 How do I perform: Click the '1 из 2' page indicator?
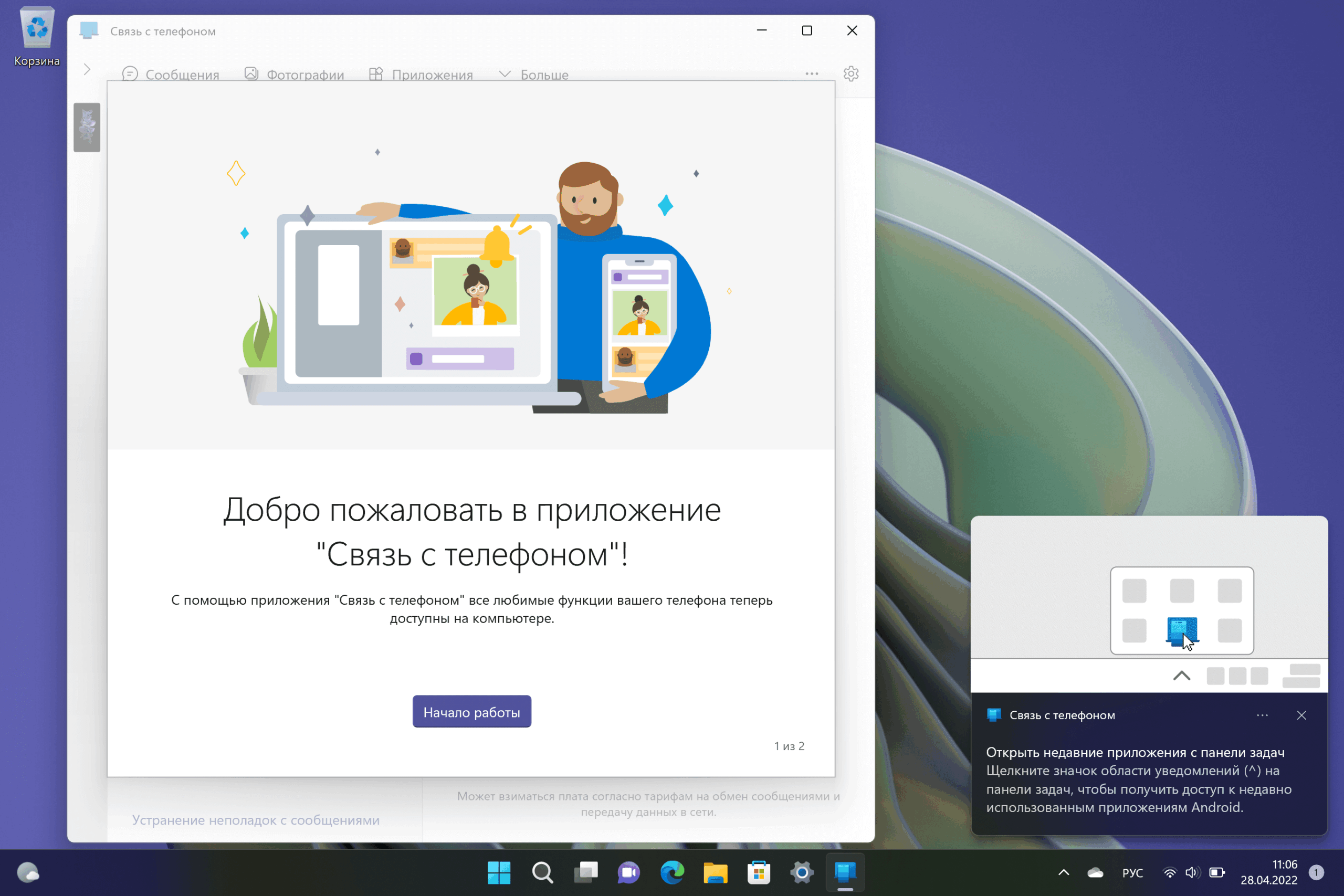(x=789, y=746)
